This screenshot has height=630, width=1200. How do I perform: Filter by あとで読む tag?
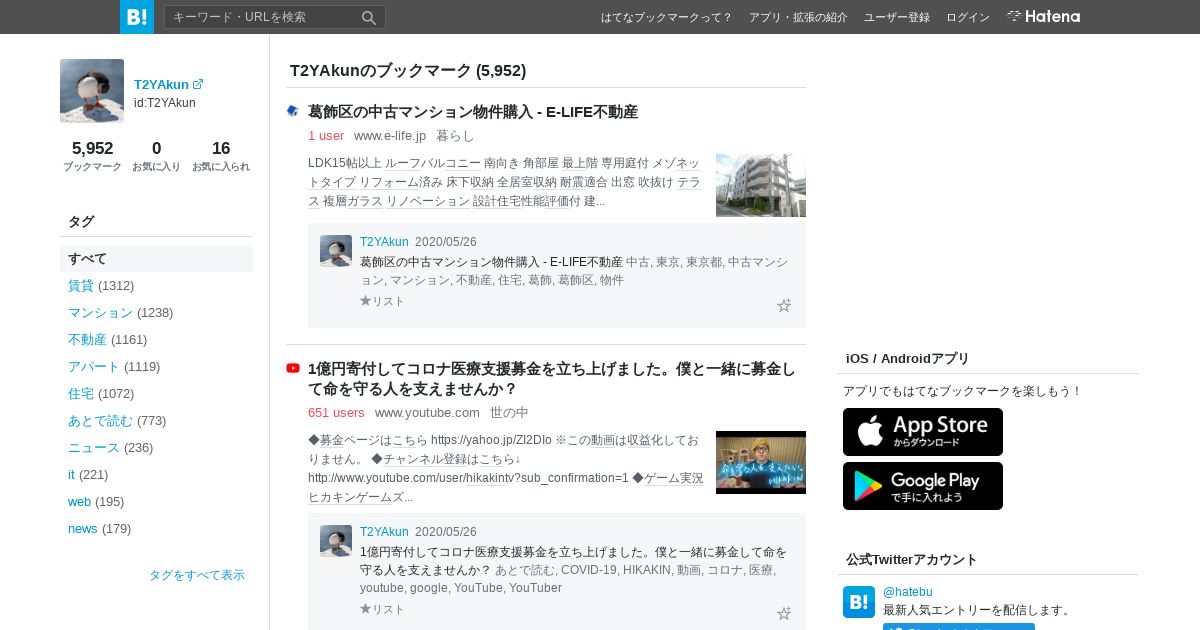click(100, 420)
